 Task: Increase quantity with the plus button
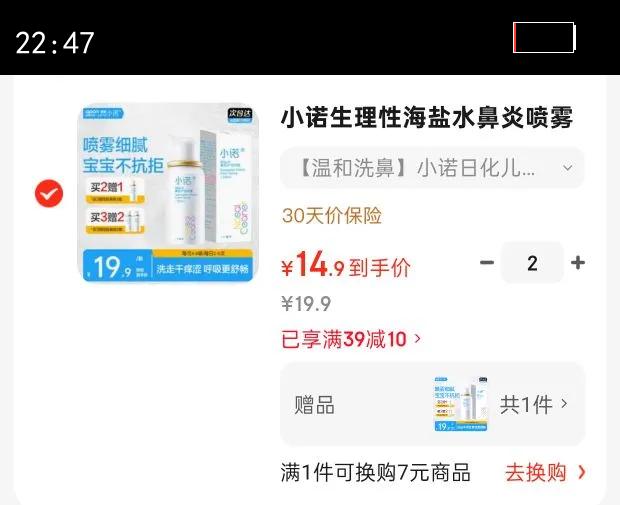578,262
